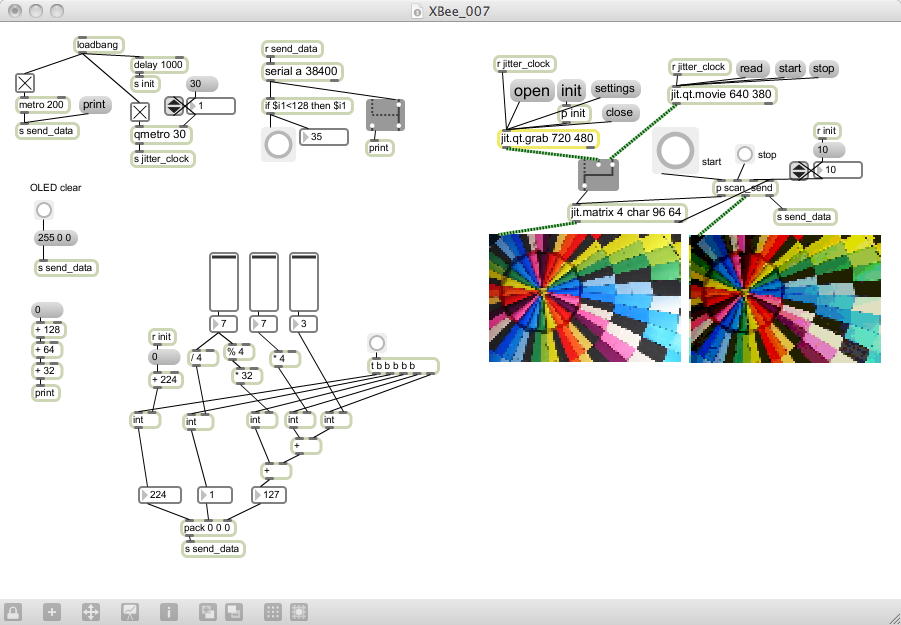Toggle the X checkbox above metro 200
901x625 pixels.
(25, 84)
